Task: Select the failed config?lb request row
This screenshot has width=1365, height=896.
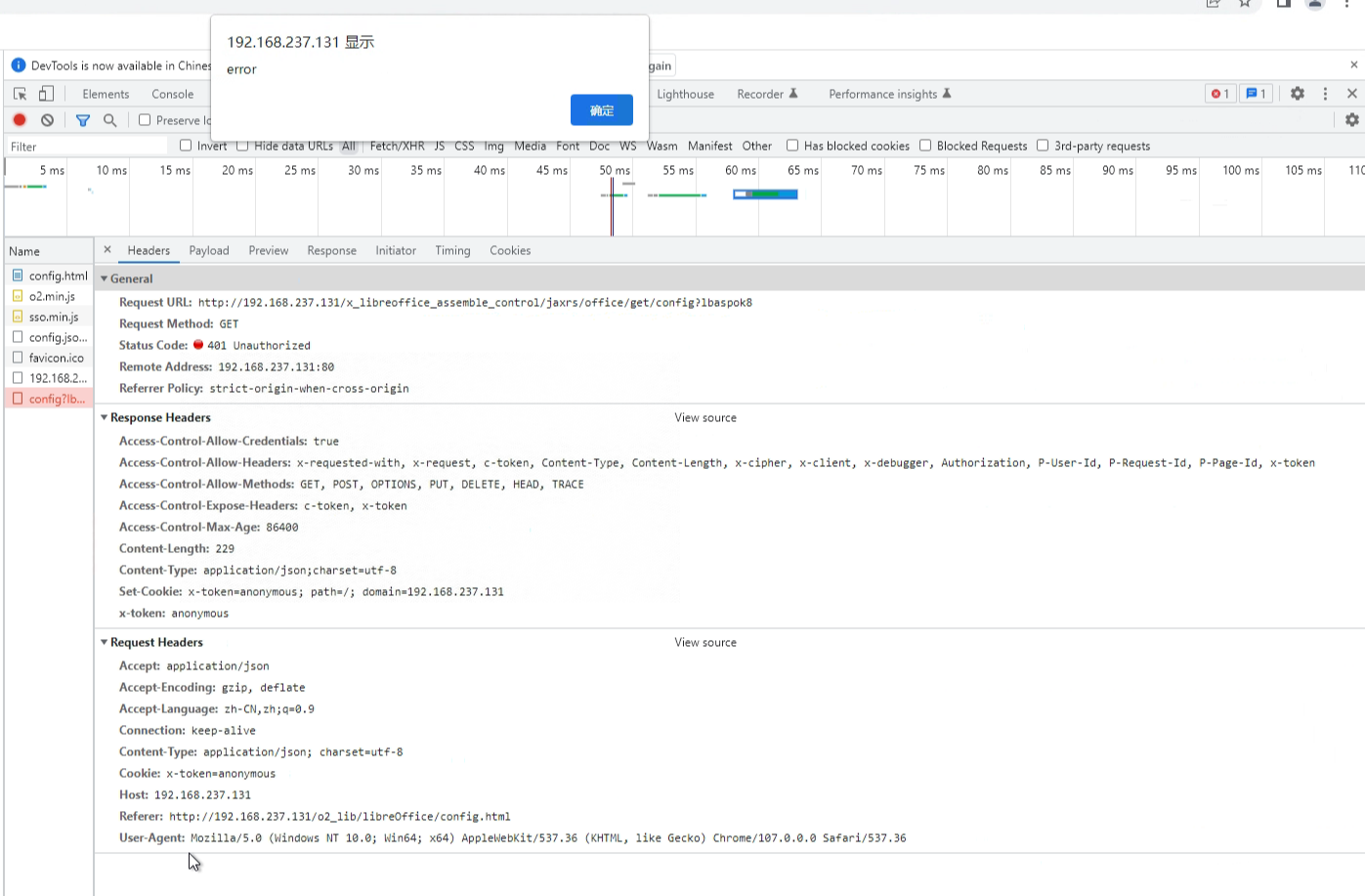Action: (x=49, y=399)
